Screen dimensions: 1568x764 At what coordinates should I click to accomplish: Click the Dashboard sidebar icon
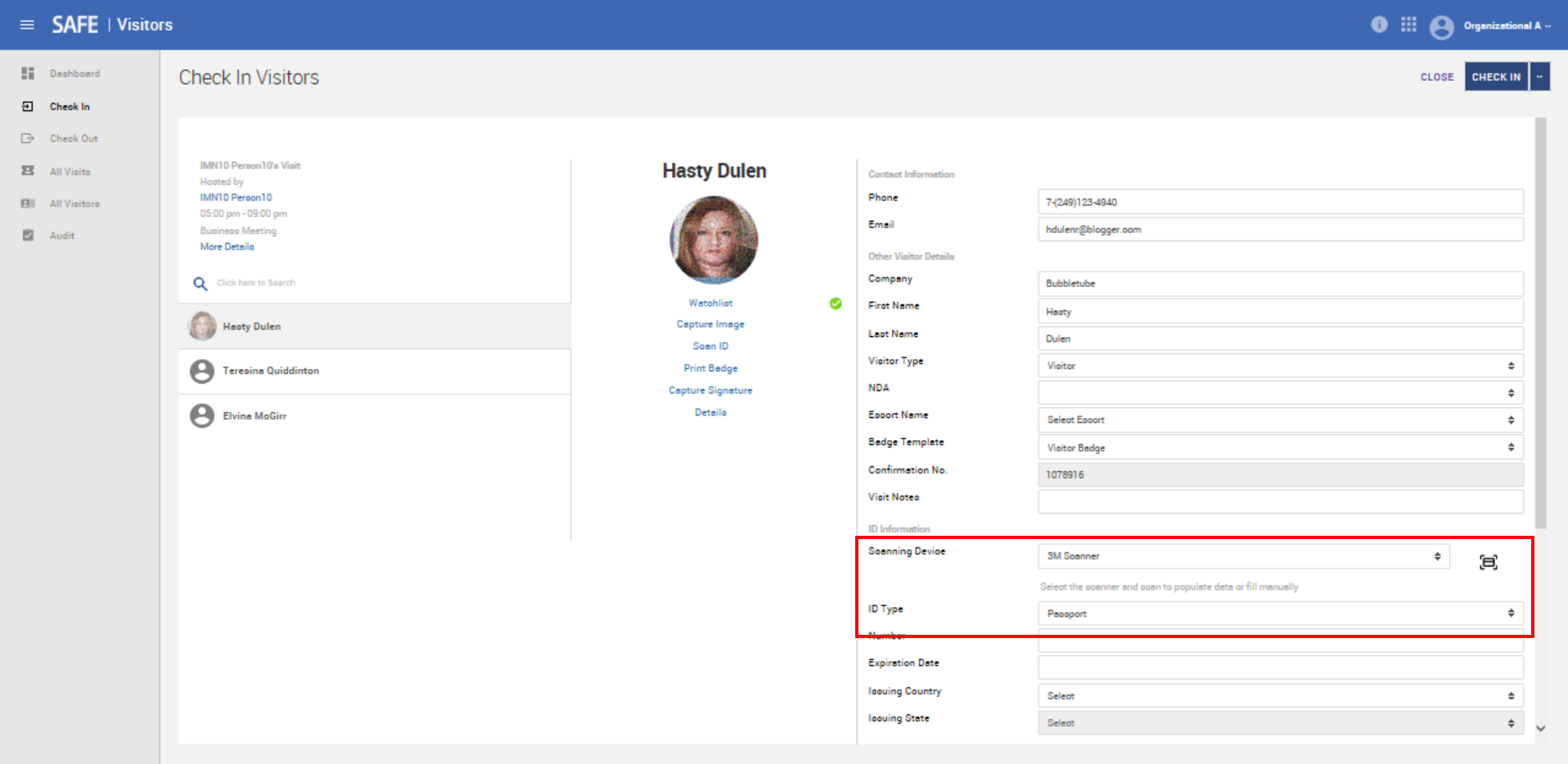(28, 74)
